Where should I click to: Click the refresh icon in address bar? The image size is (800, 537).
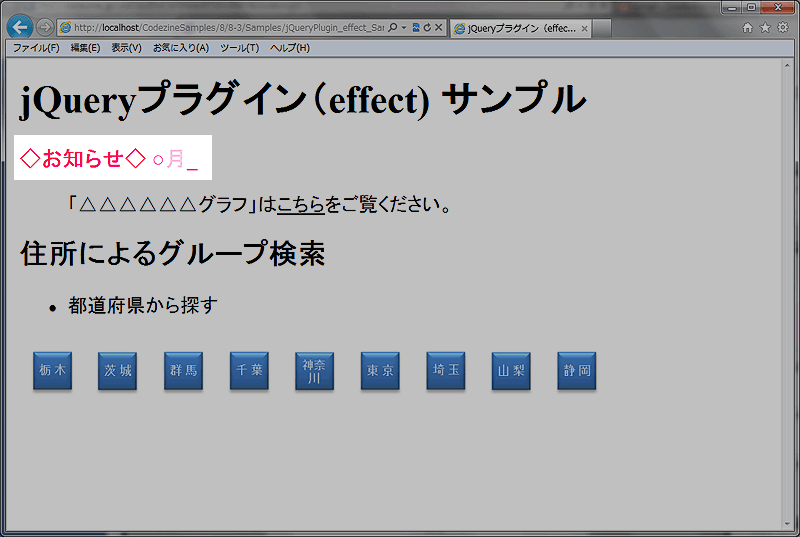[427, 28]
